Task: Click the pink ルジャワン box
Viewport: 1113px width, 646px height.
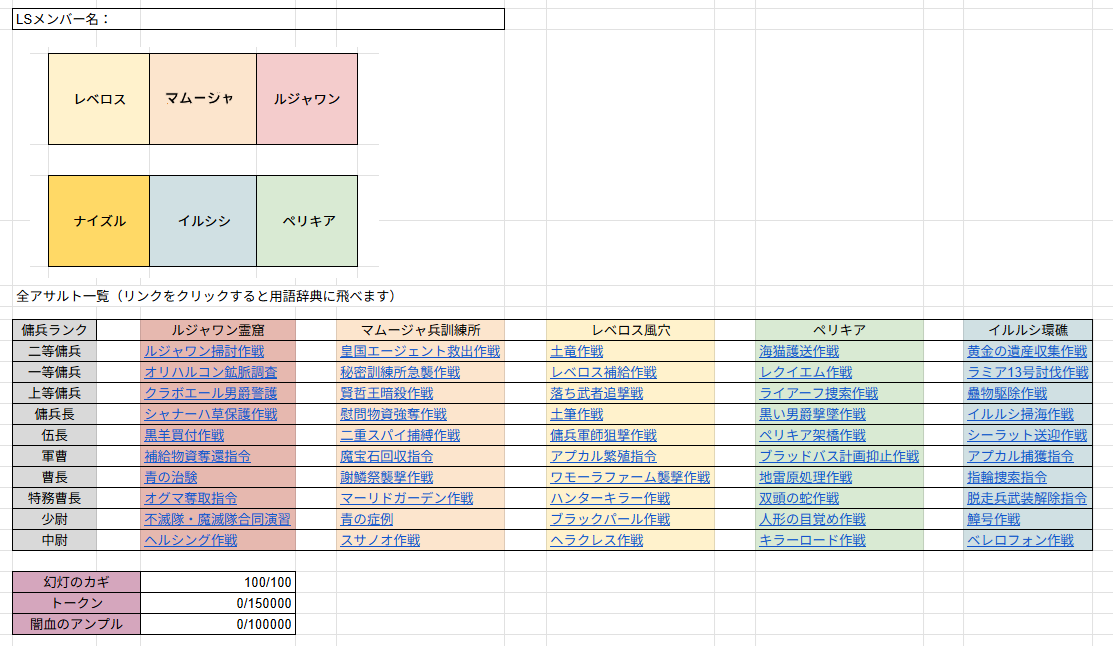Action: 307,99
